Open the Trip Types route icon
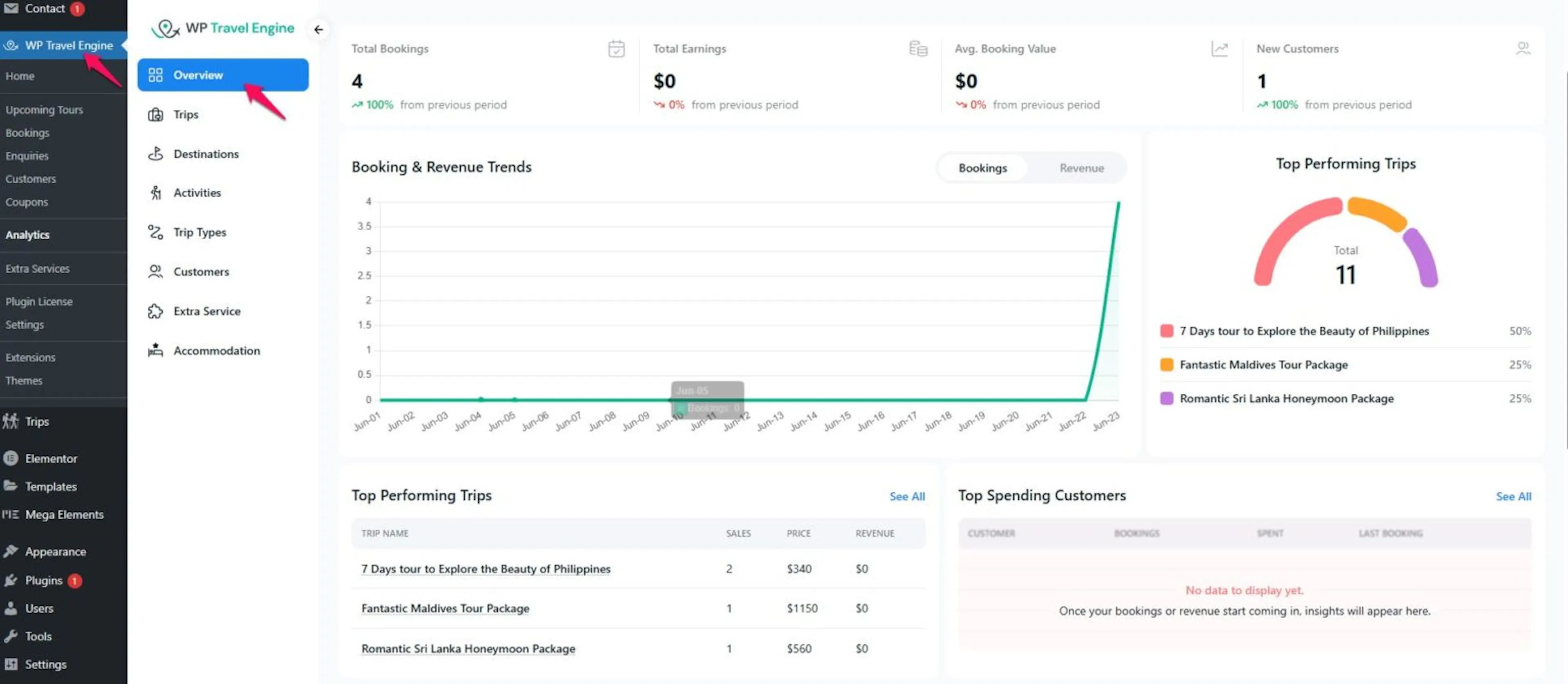This screenshot has width=1568, height=684. tap(156, 232)
